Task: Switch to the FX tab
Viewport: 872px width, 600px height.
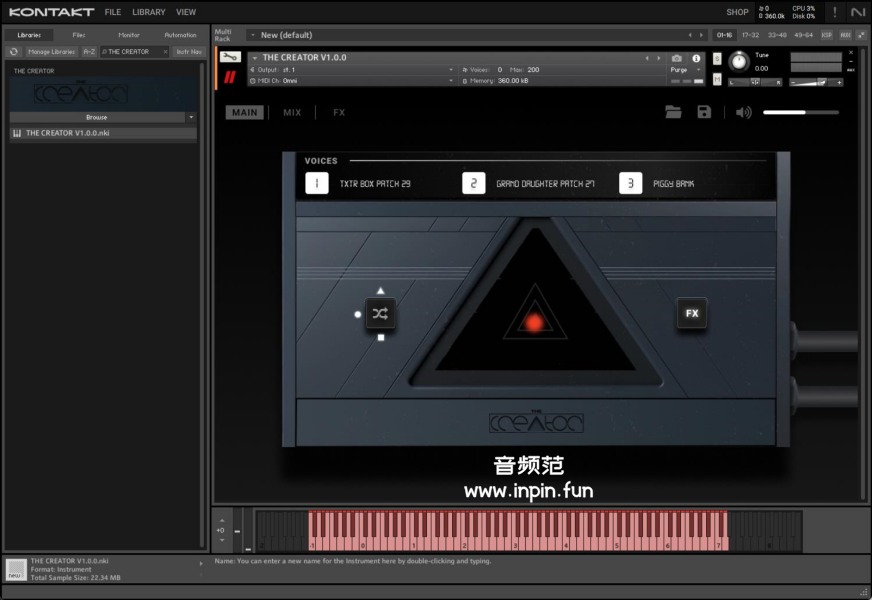Action: coord(339,112)
